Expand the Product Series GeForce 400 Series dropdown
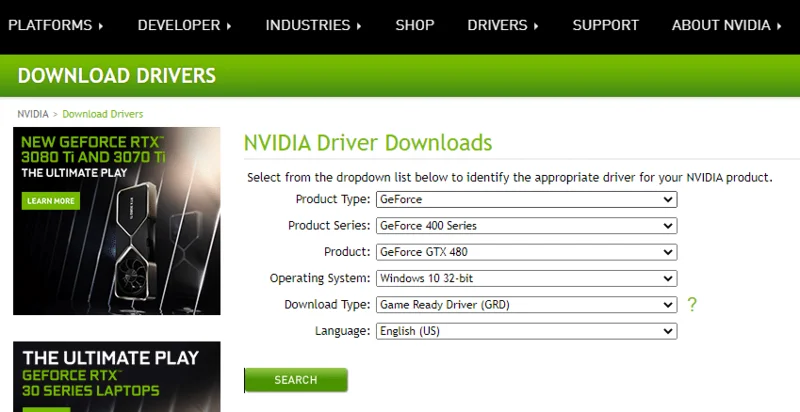The height and width of the screenshot is (412, 800). [527, 225]
